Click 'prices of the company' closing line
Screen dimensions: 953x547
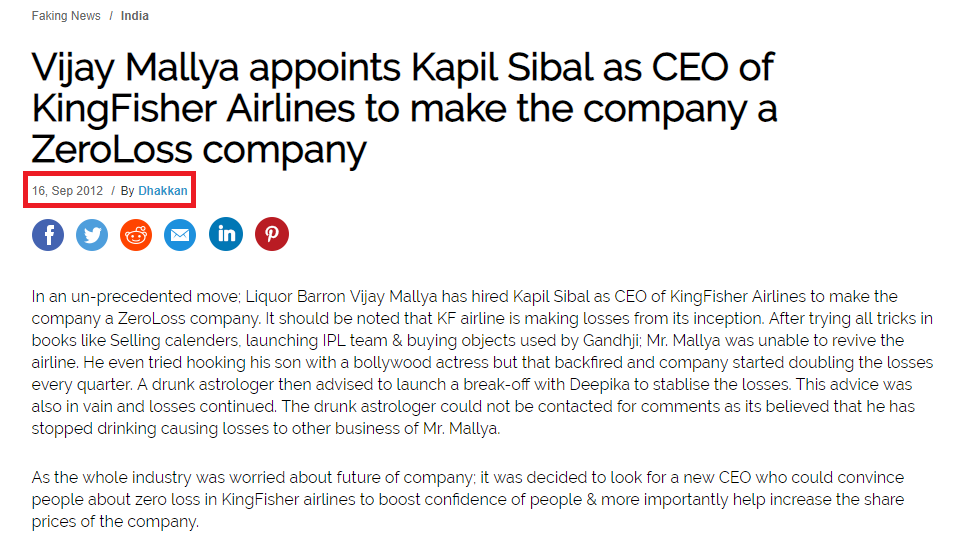pyautogui.click(x=115, y=522)
